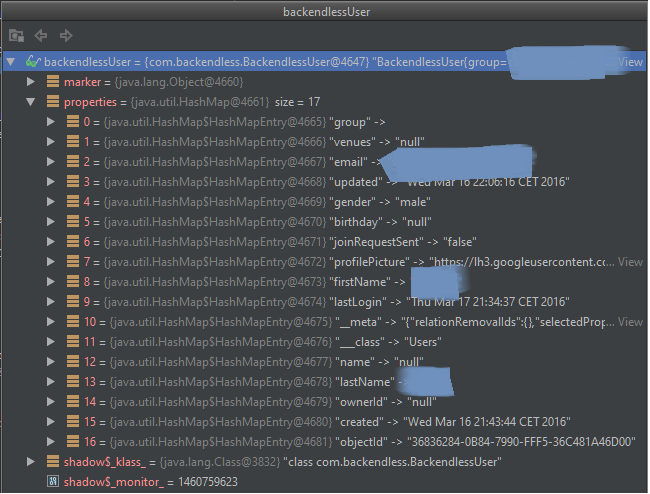Select the marker field name
Viewport: 650px width, 494px height.
pos(82,82)
